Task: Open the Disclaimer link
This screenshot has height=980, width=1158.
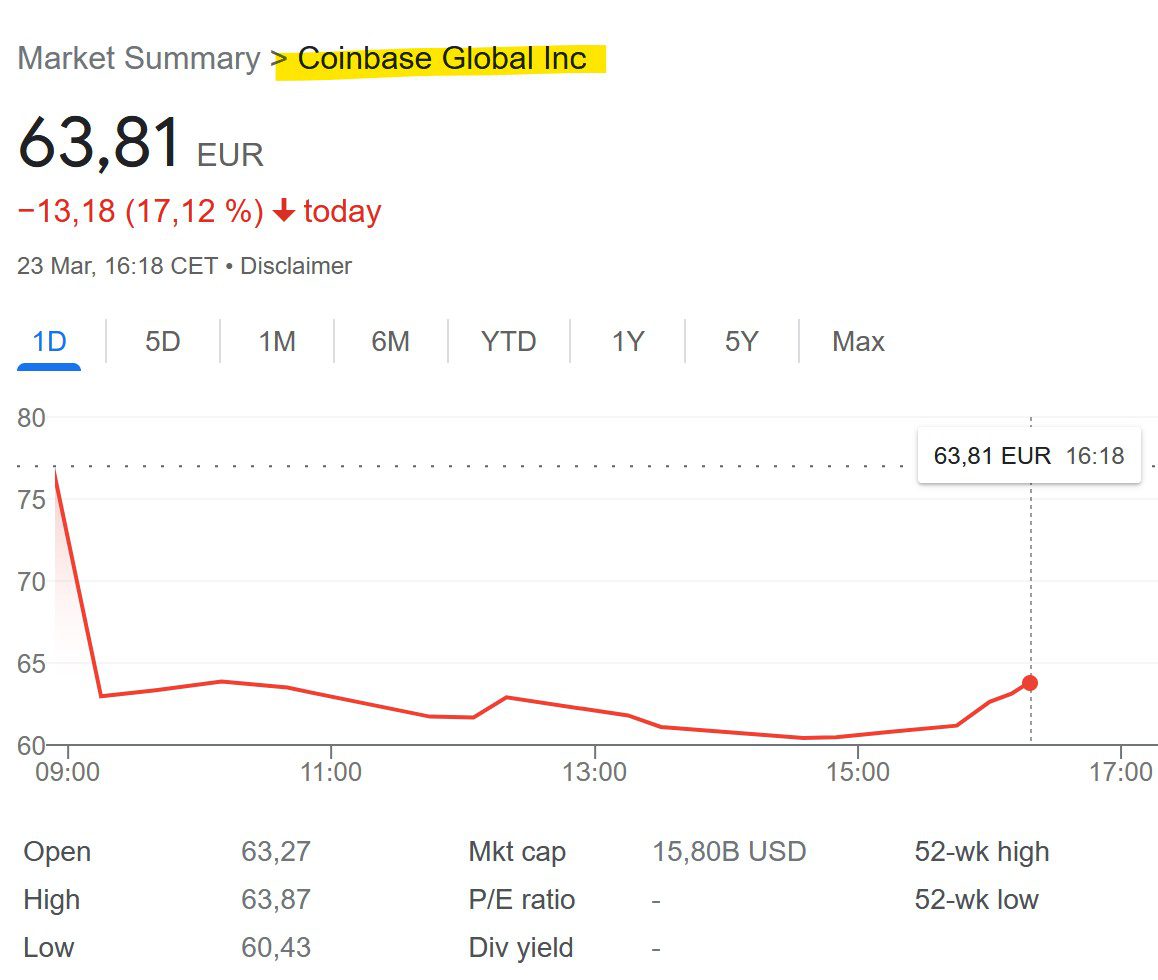Action: [296, 266]
